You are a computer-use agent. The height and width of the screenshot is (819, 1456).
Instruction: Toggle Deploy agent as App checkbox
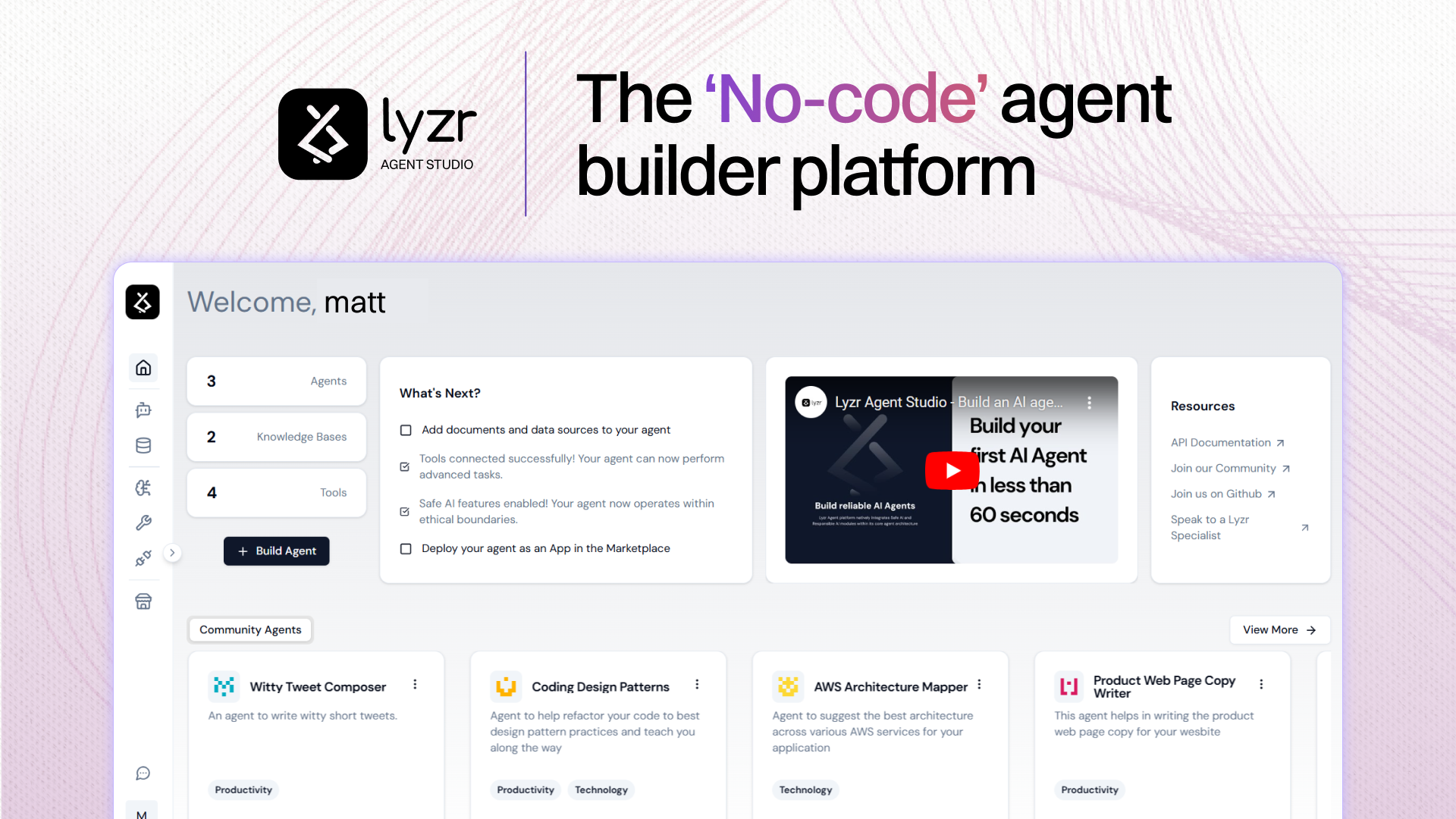(405, 548)
